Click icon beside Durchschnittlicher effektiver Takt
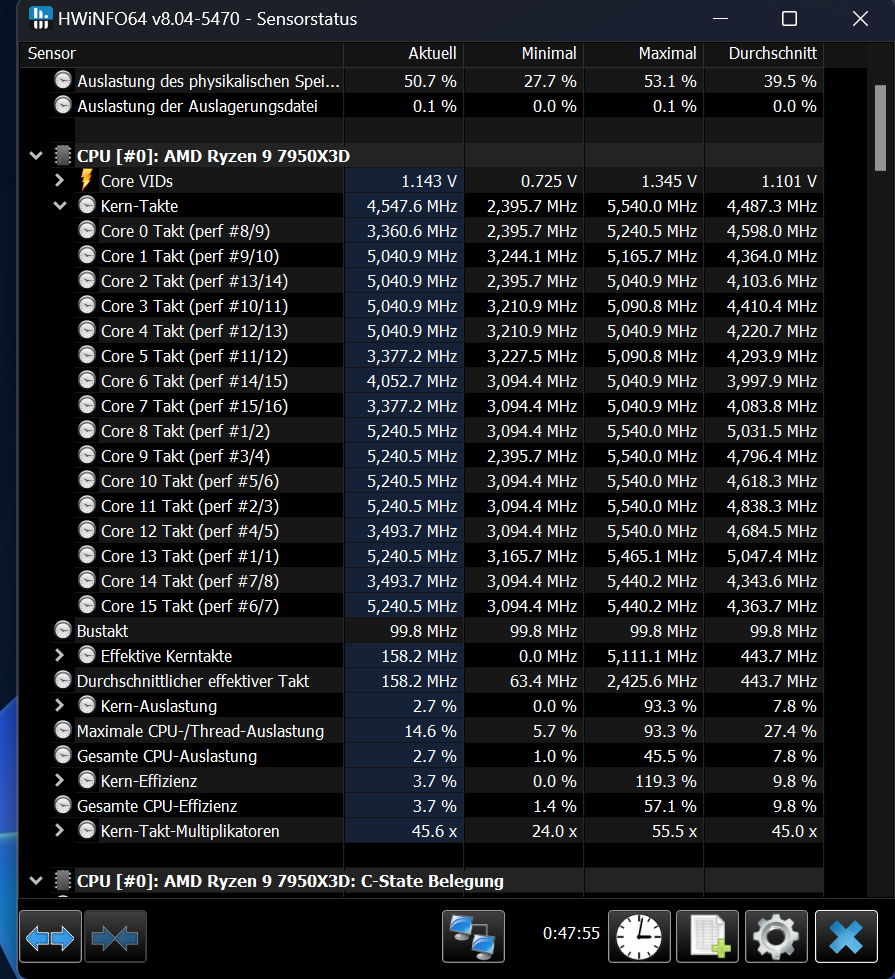Screen dimensions: 895x979 pyautogui.click(x=62, y=680)
